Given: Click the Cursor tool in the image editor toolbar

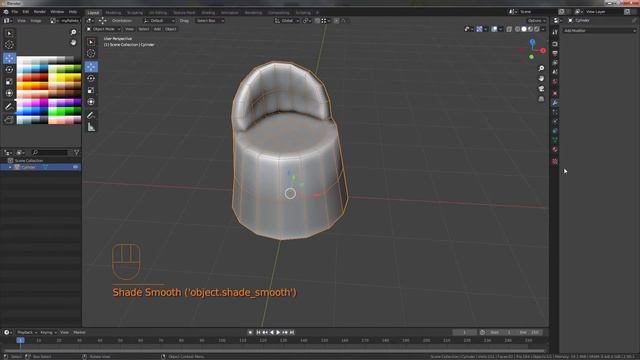Looking at the screenshot, I should pyautogui.click(x=9, y=45).
